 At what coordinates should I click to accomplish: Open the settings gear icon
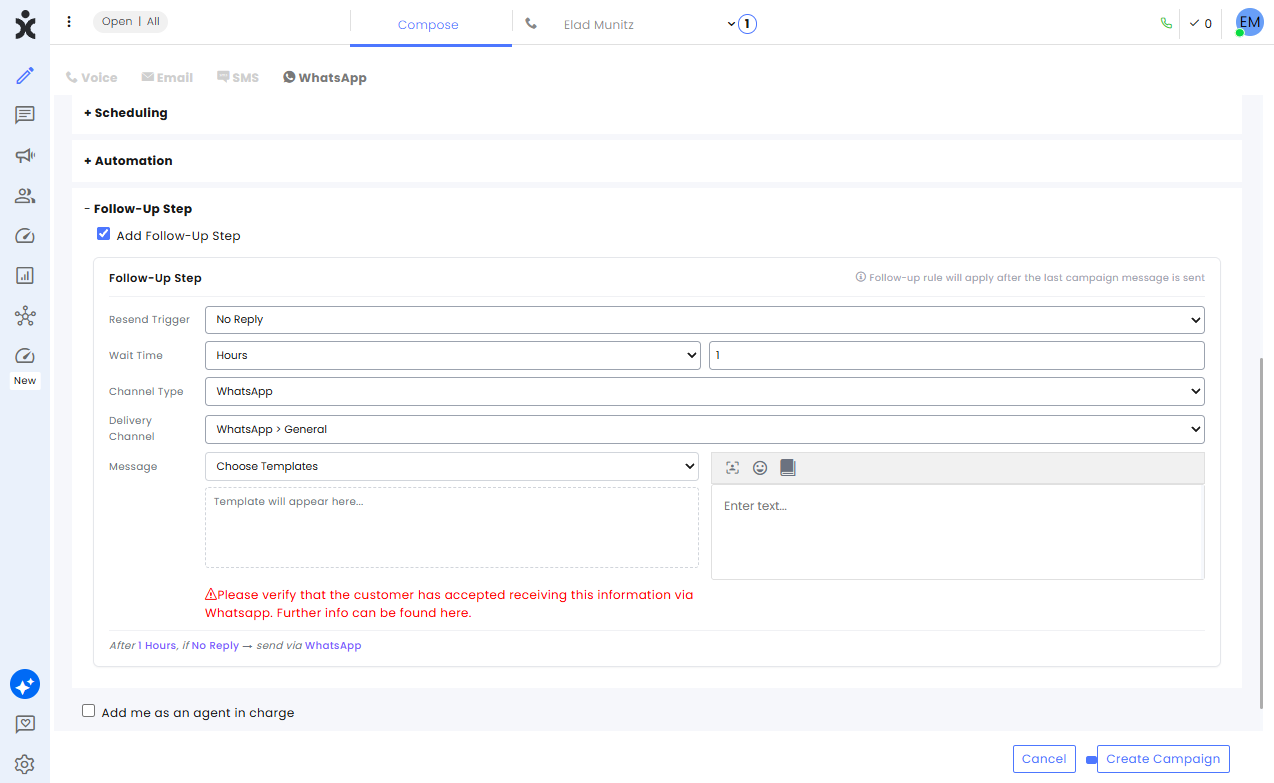coord(25,764)
